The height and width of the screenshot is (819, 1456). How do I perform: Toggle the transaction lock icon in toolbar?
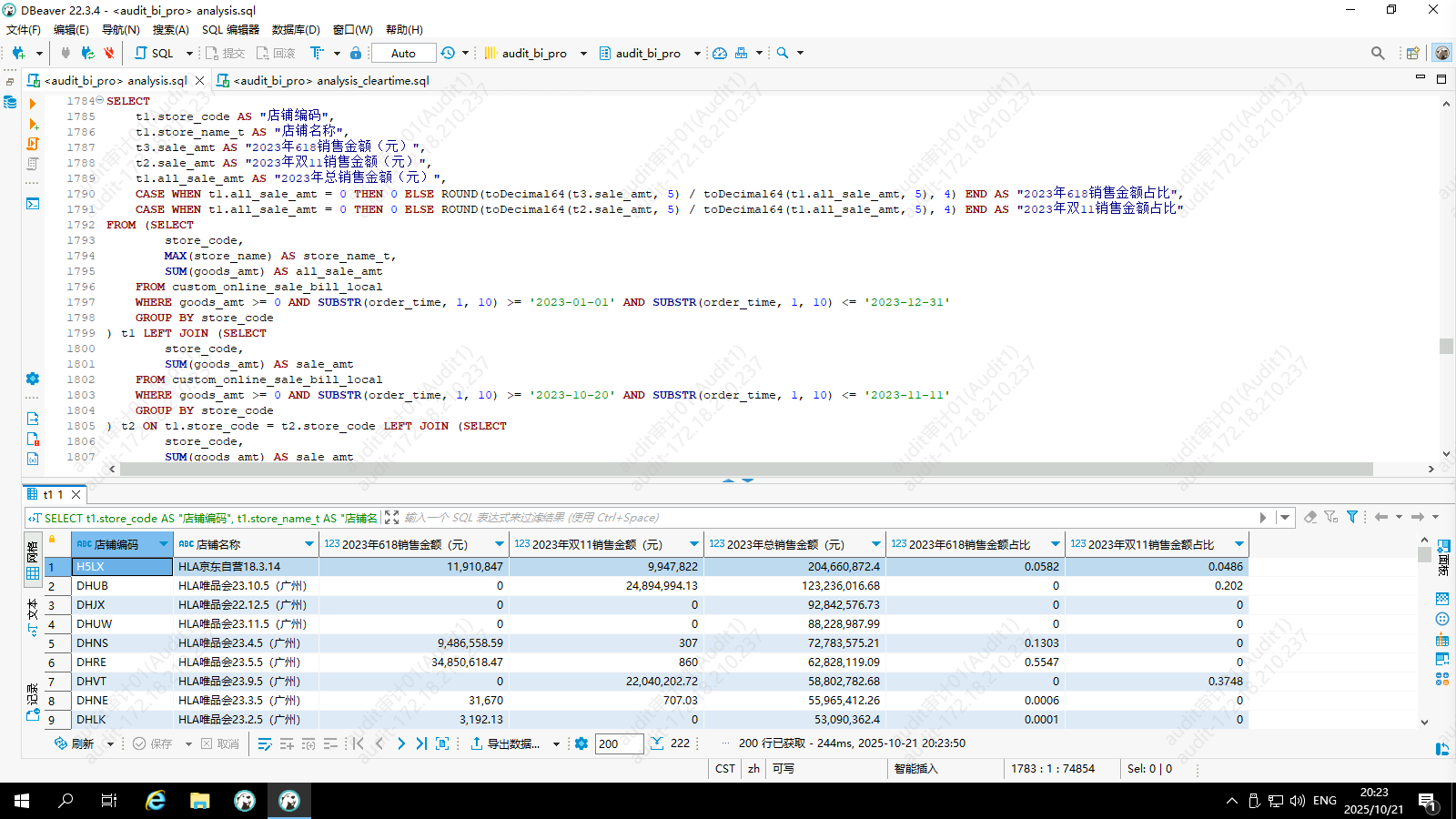pos(356,53)
